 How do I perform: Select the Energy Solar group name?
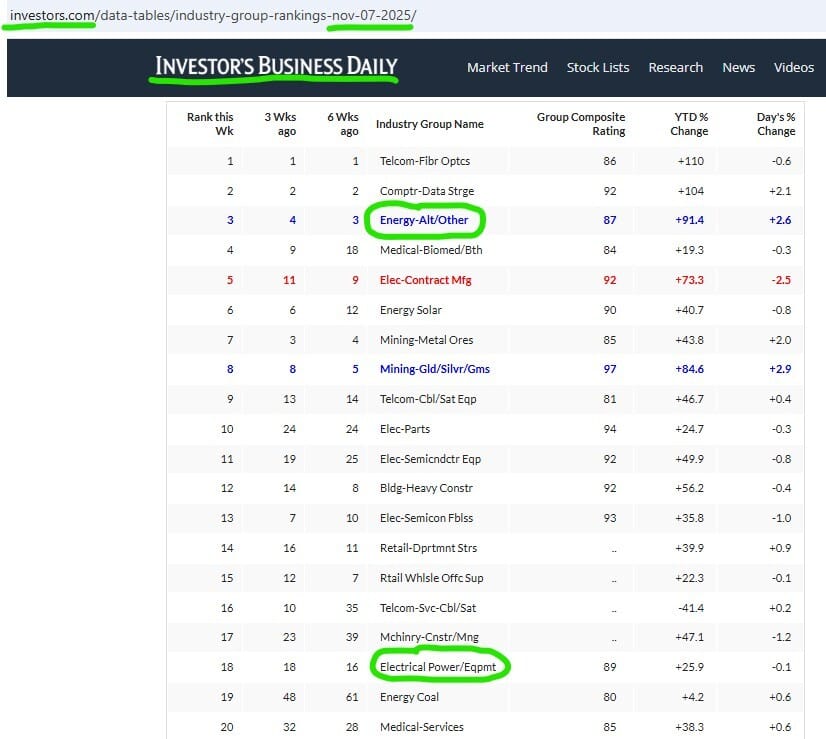coord(410,310)
